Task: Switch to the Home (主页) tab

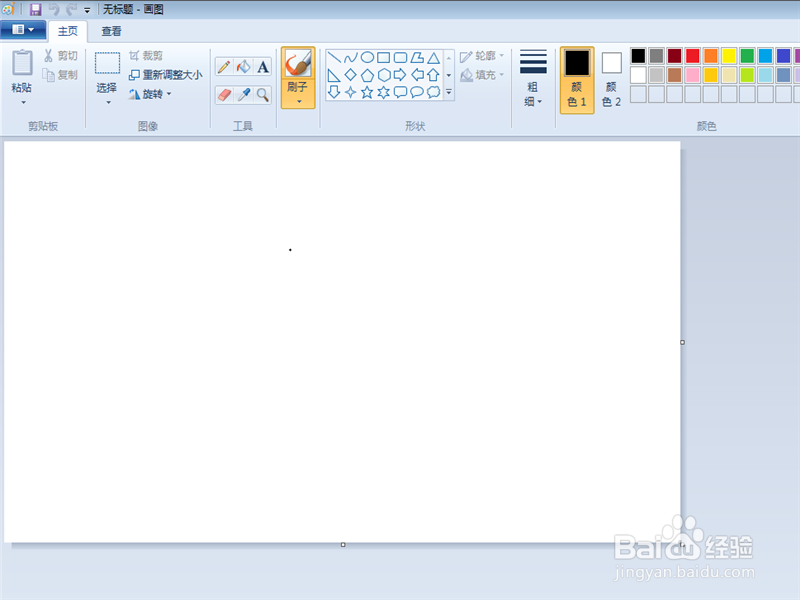Action: [67, 31]
